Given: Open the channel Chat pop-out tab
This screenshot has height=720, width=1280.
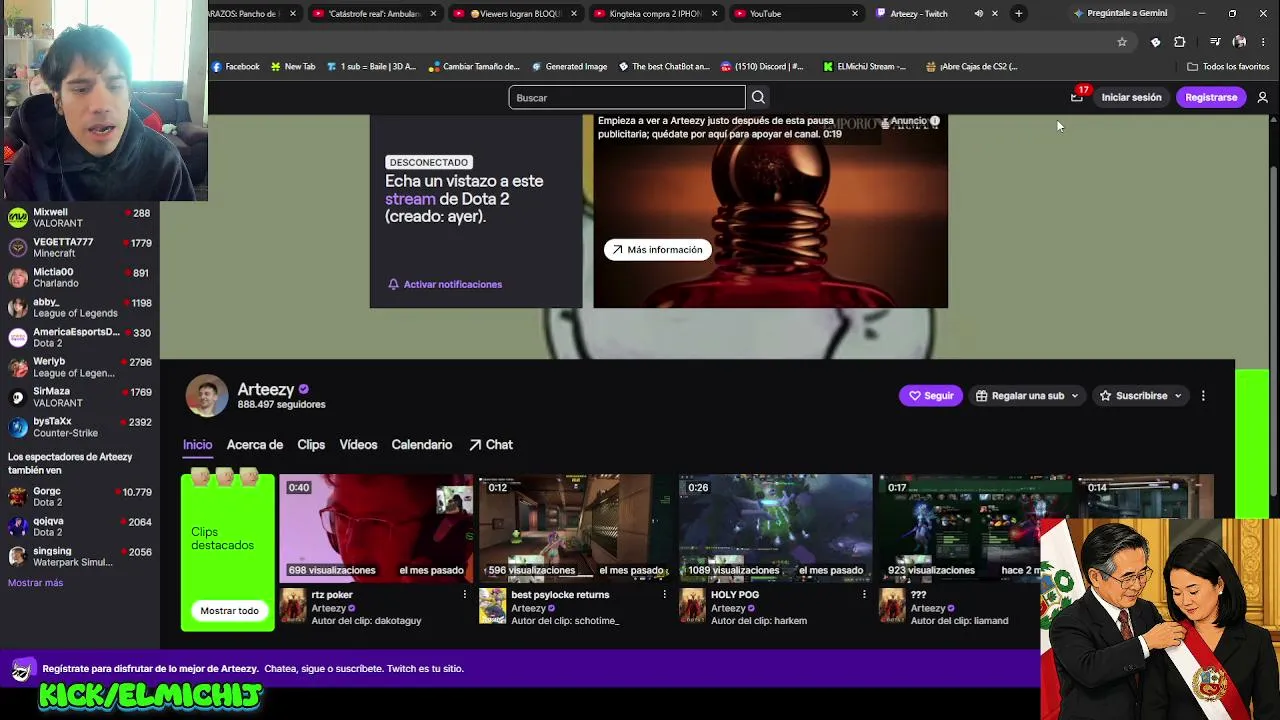Looking at the screenshot, I should pos(490,445).
